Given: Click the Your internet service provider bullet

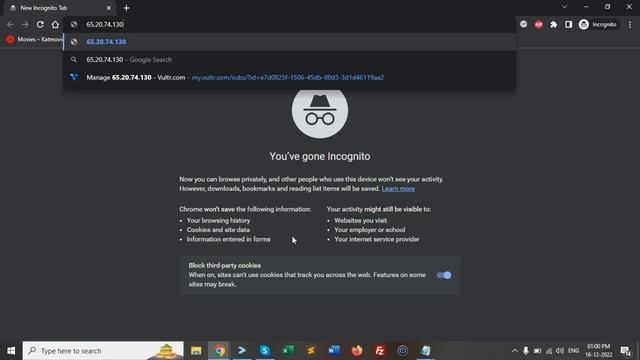Looking at the screenshot, I should tap(377, 239).
